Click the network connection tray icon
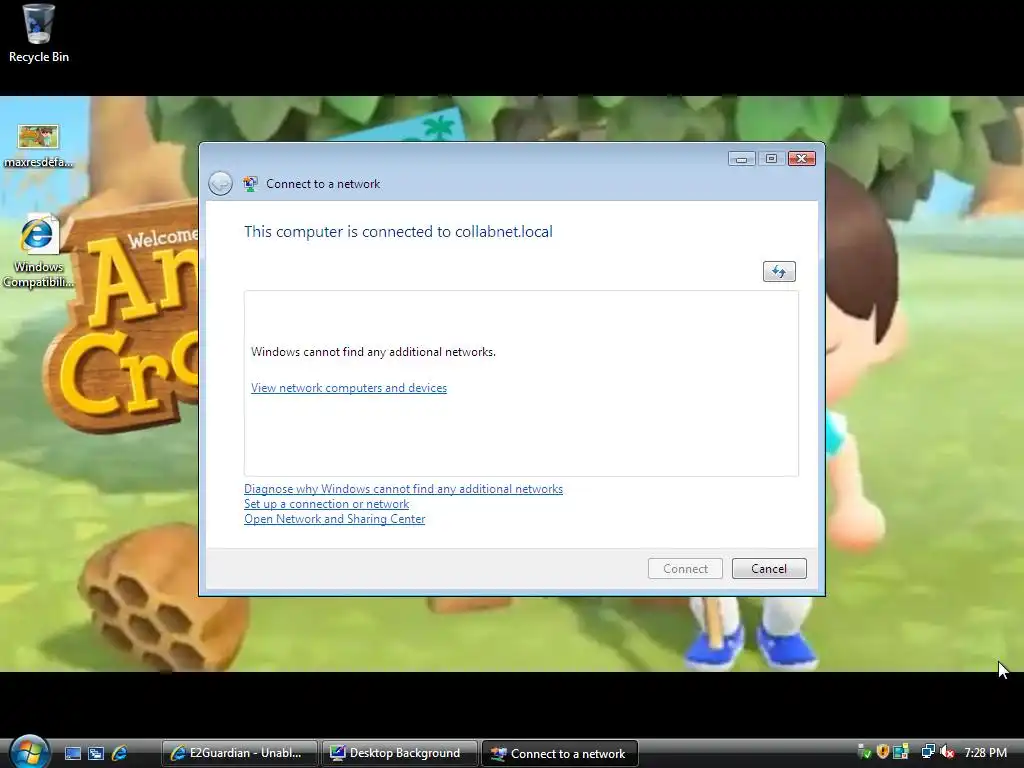The height and width of the screenshot is (768, 1024). pos(928,752)
